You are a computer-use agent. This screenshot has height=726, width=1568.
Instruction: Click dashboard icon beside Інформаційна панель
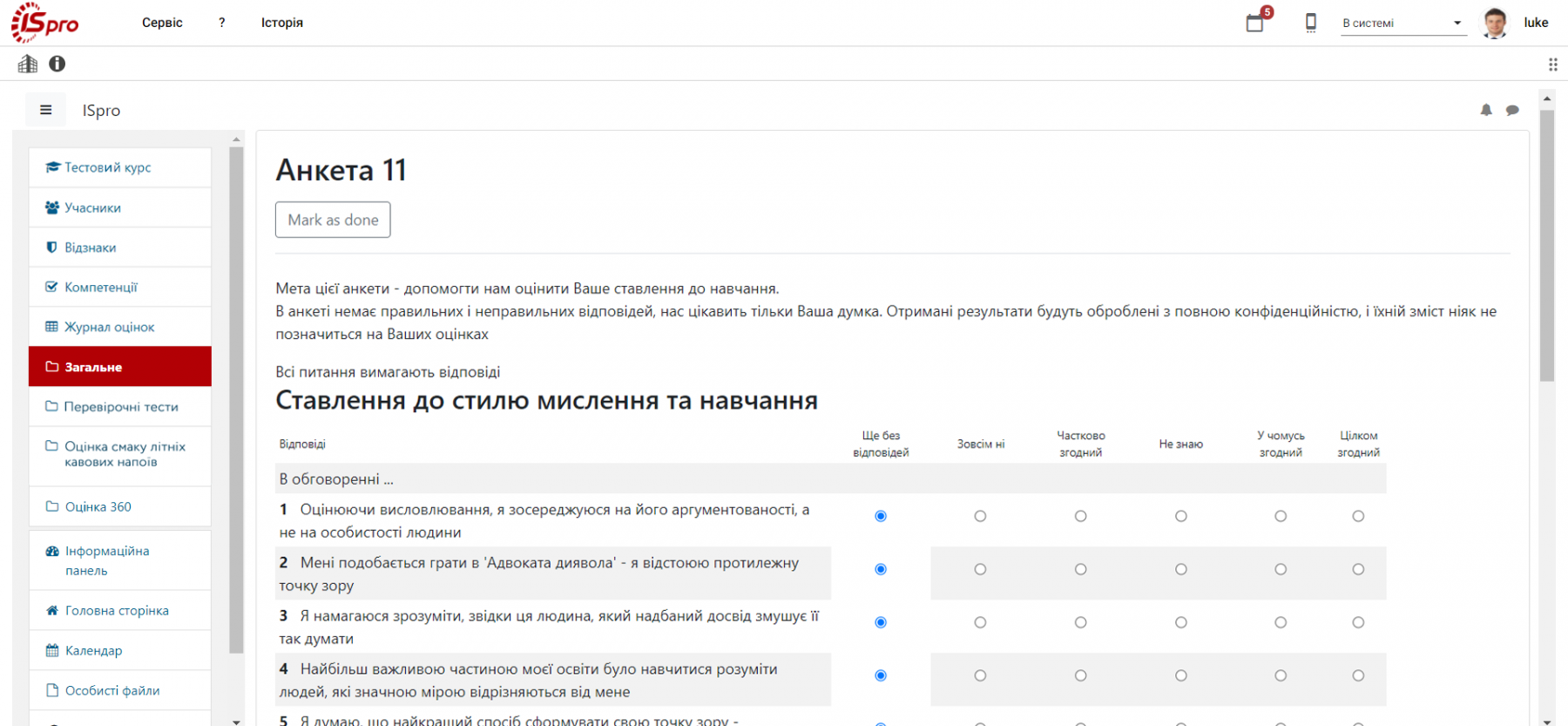click(x=52, y=551)
